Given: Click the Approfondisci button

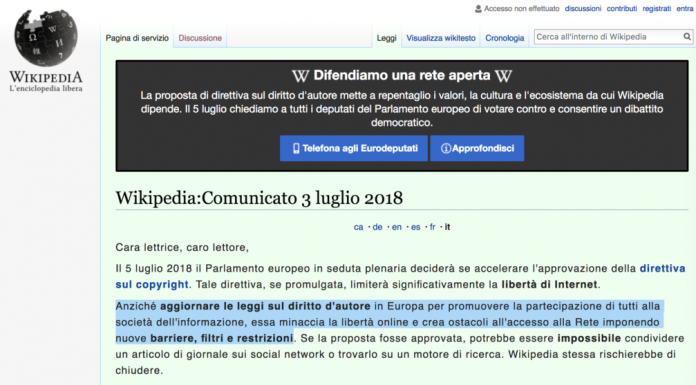Looking at the screenshot, I should pyautogui.click(x=477, y=148).
